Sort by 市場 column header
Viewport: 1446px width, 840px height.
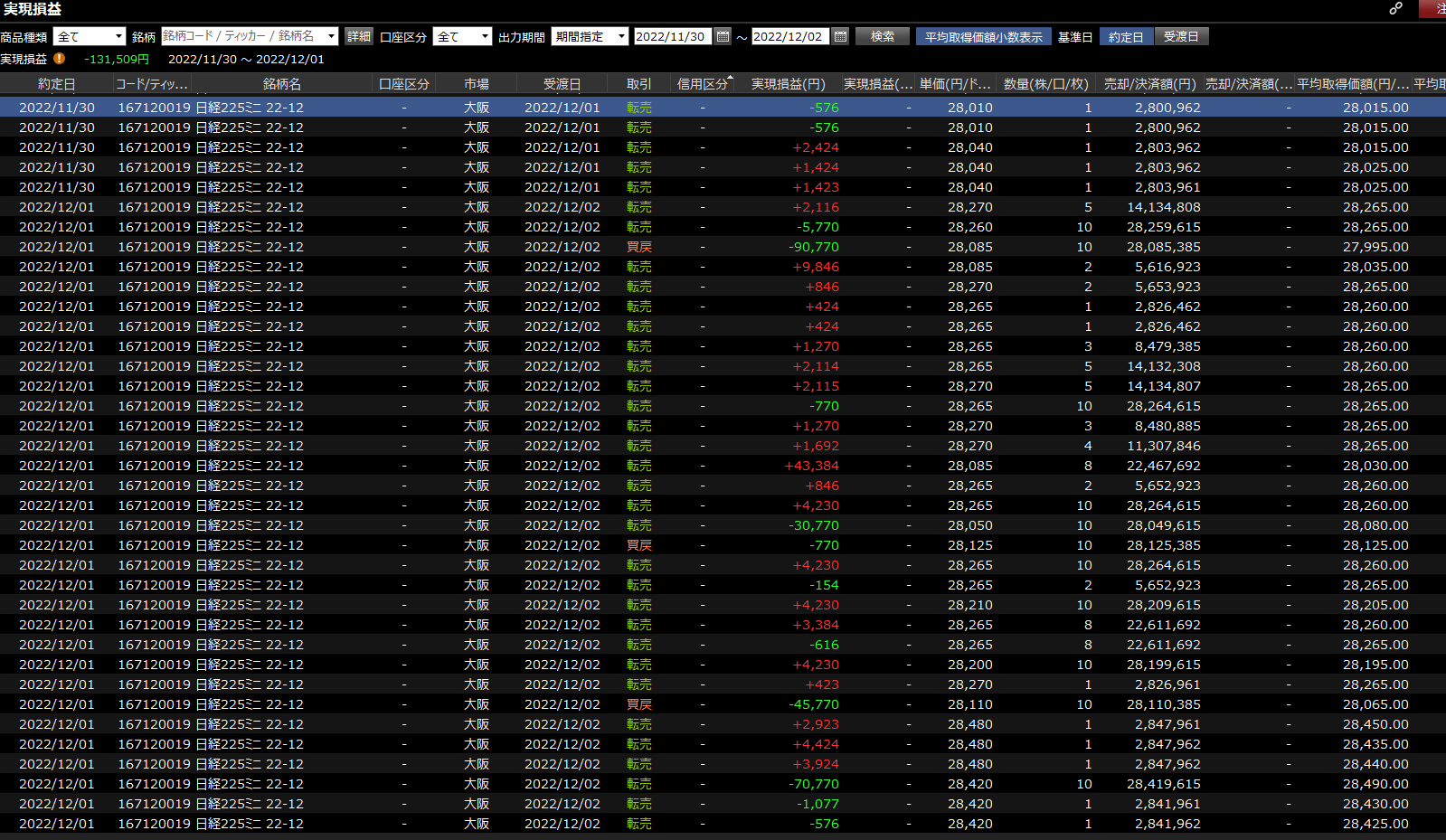[477, 83]
